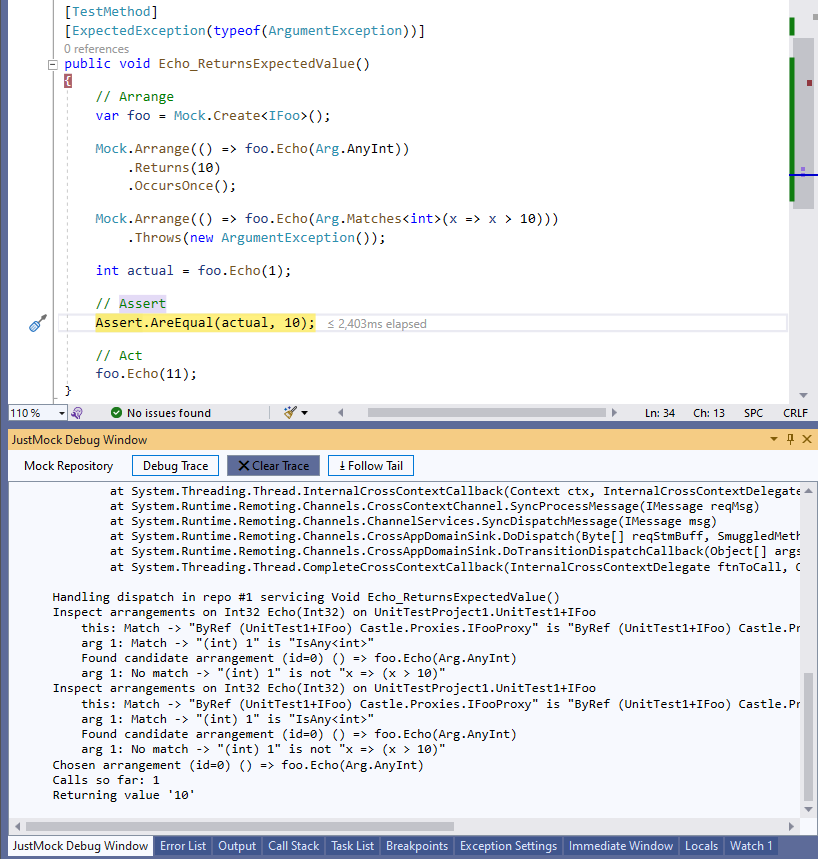This screenshot has width=818, height=859.
Task: Open the Breakpoints tab
Action: 416,845
